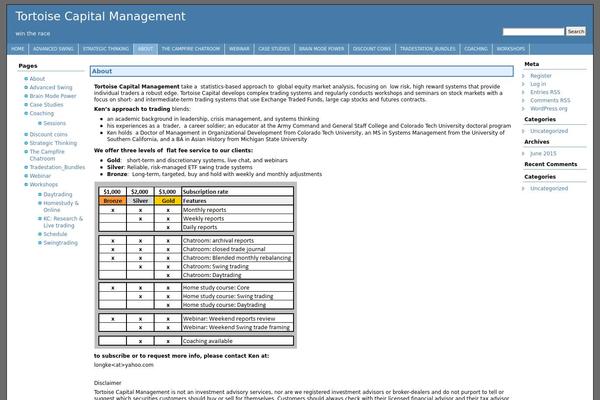Image resolution: width=600 pixels, height=400 pixels.
Task: Open the WordPress.org link
Action: 549,109
